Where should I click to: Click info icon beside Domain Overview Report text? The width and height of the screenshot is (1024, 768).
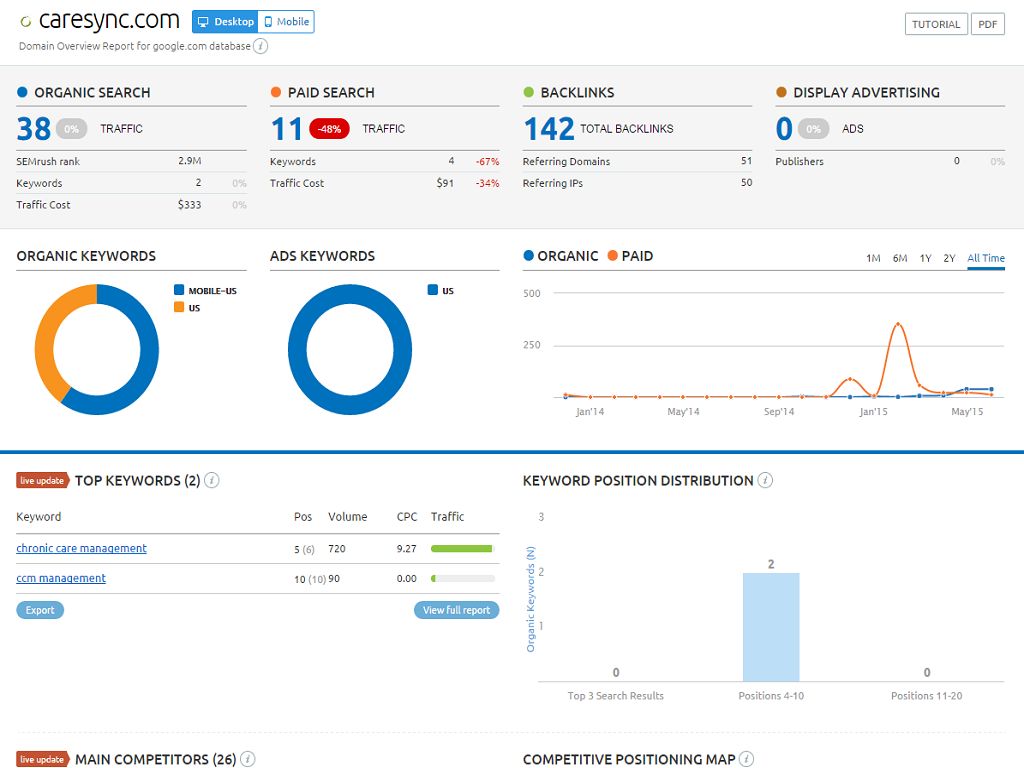260,46
